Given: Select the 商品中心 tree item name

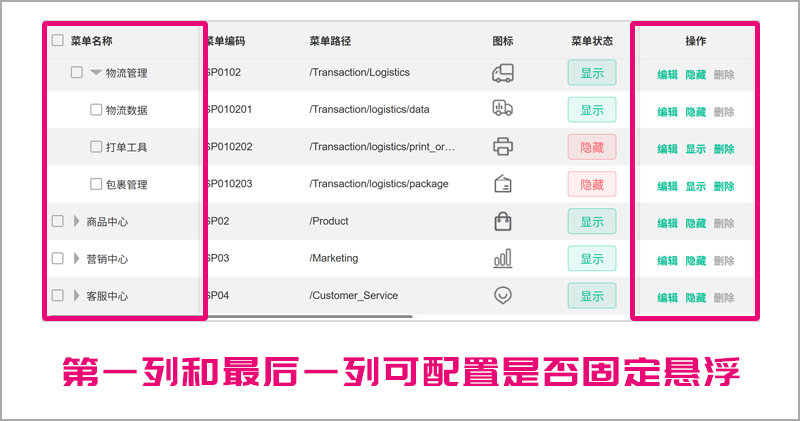Looking at the screenshot, I should [x=107, y=222].
